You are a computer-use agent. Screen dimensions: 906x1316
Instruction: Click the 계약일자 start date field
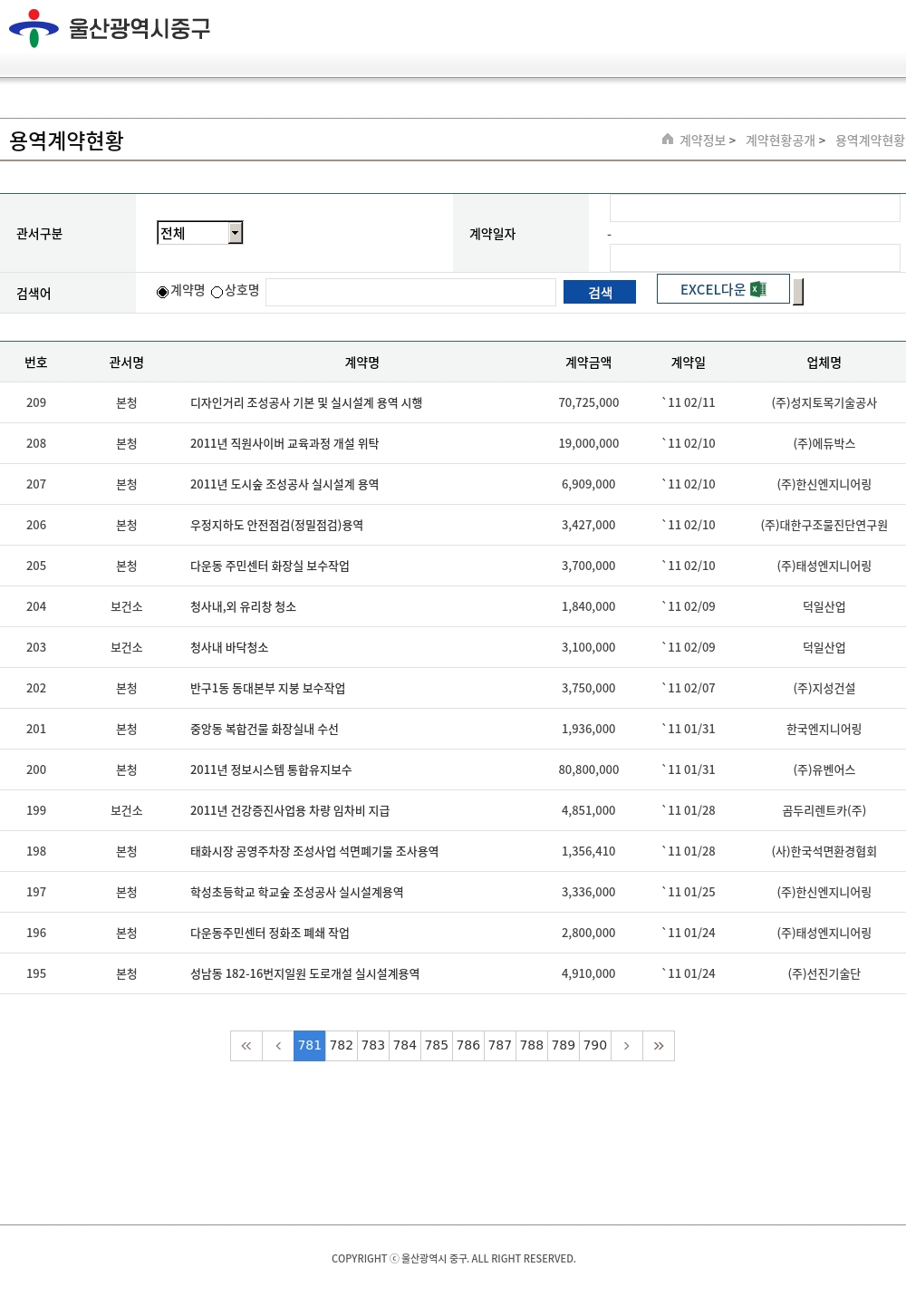click(754, 208)
